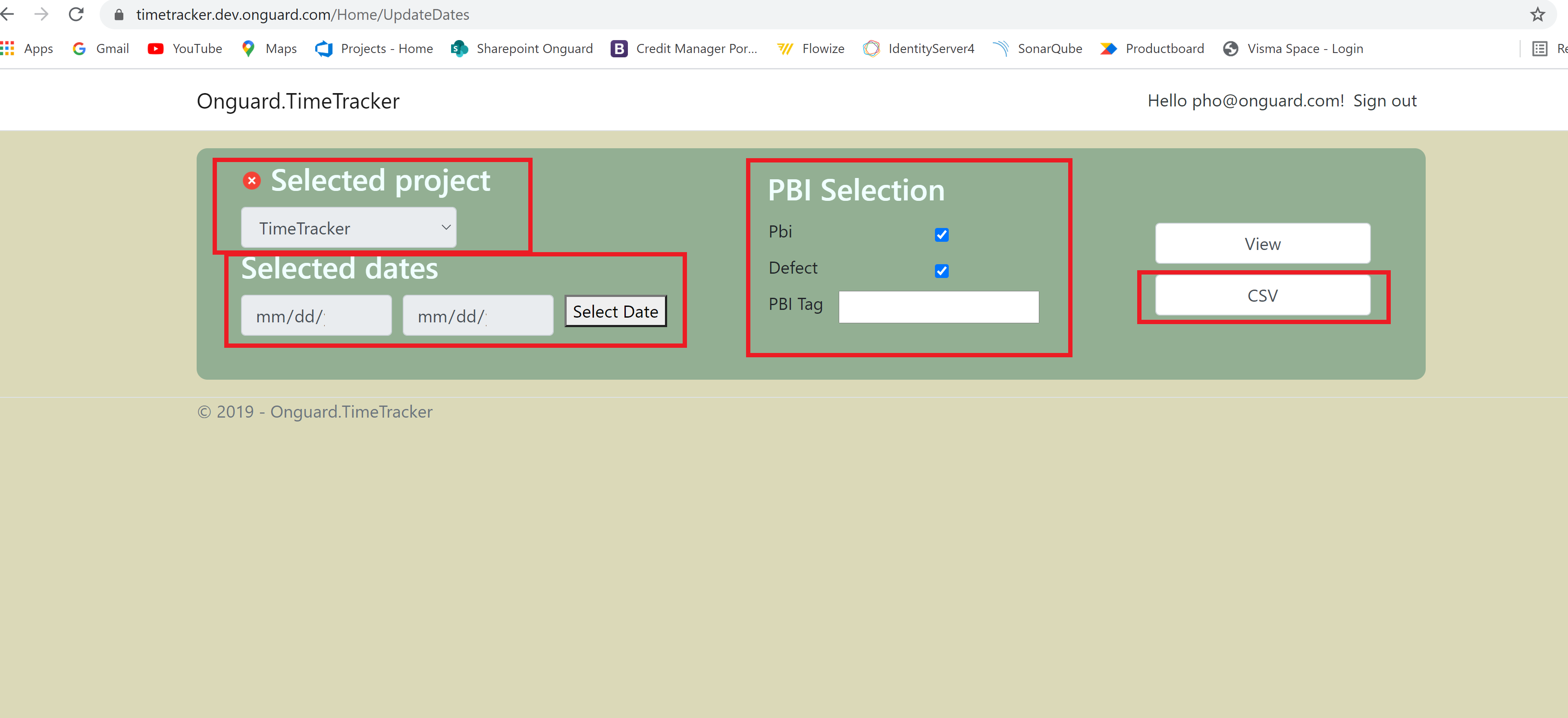Open Gmail from the bookmarks bar

[x=113, y=48]
